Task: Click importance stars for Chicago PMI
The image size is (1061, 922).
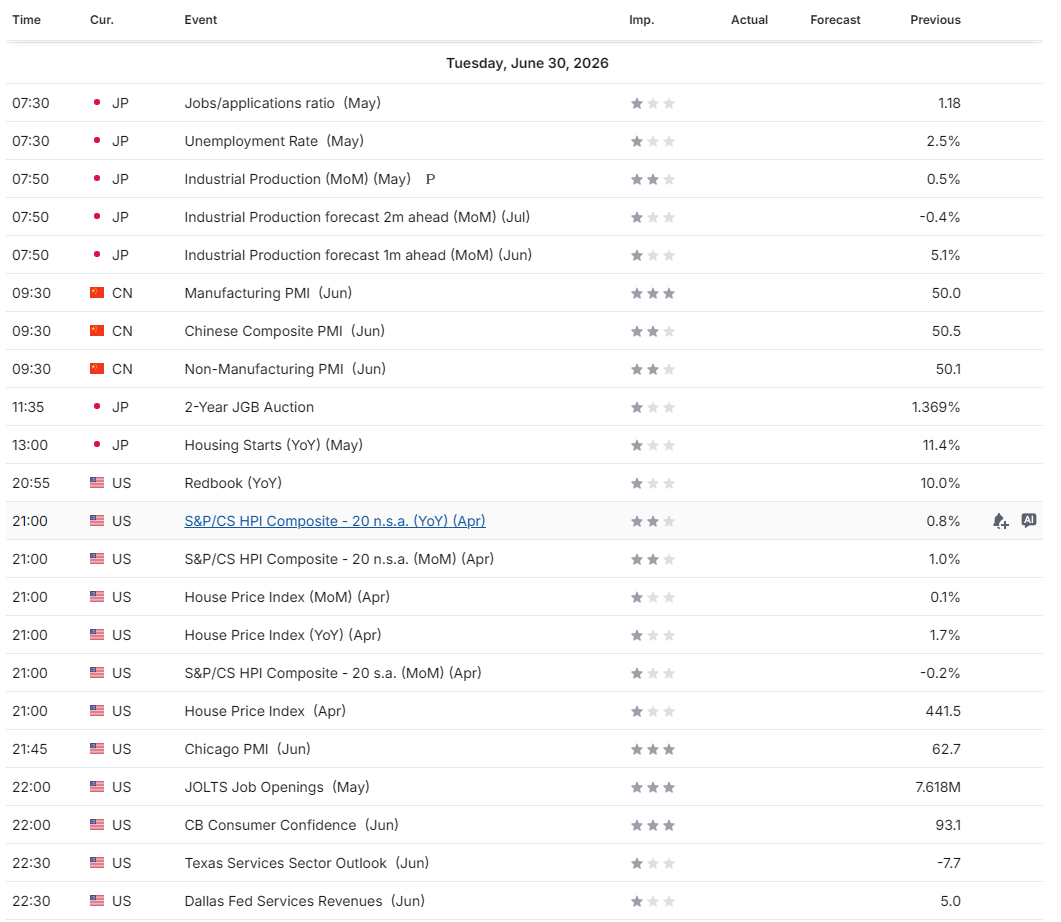Action: (653, 749)
